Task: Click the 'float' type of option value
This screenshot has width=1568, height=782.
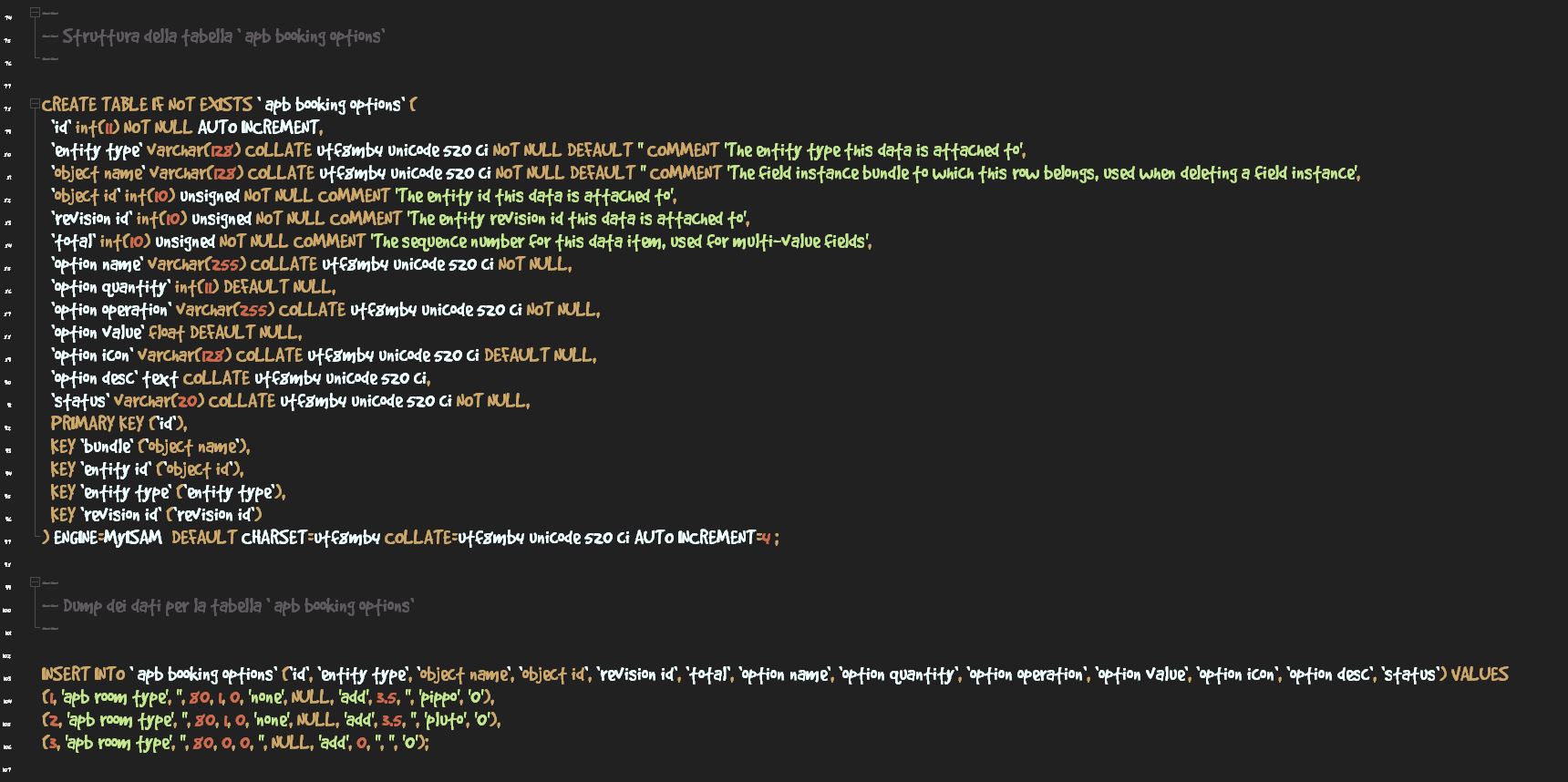Action: (167, 333)
